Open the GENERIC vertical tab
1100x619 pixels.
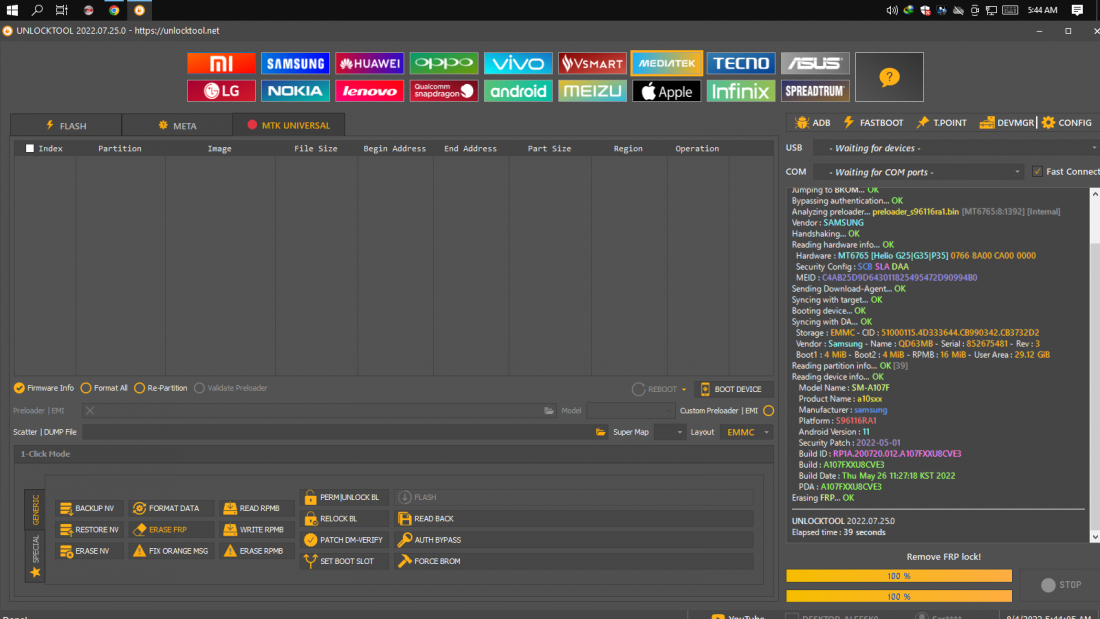coord(35,509)
